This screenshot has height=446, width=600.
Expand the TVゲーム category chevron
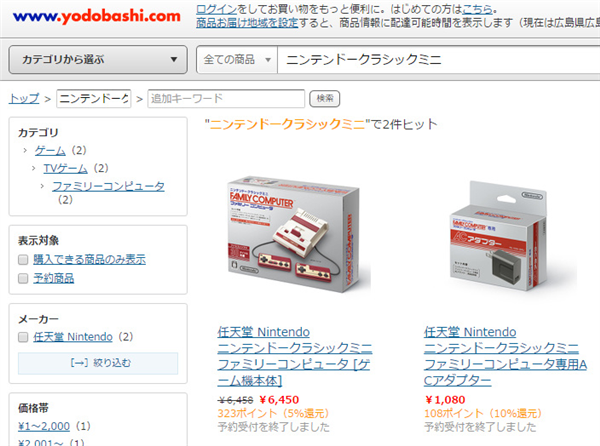coord(34,168)
